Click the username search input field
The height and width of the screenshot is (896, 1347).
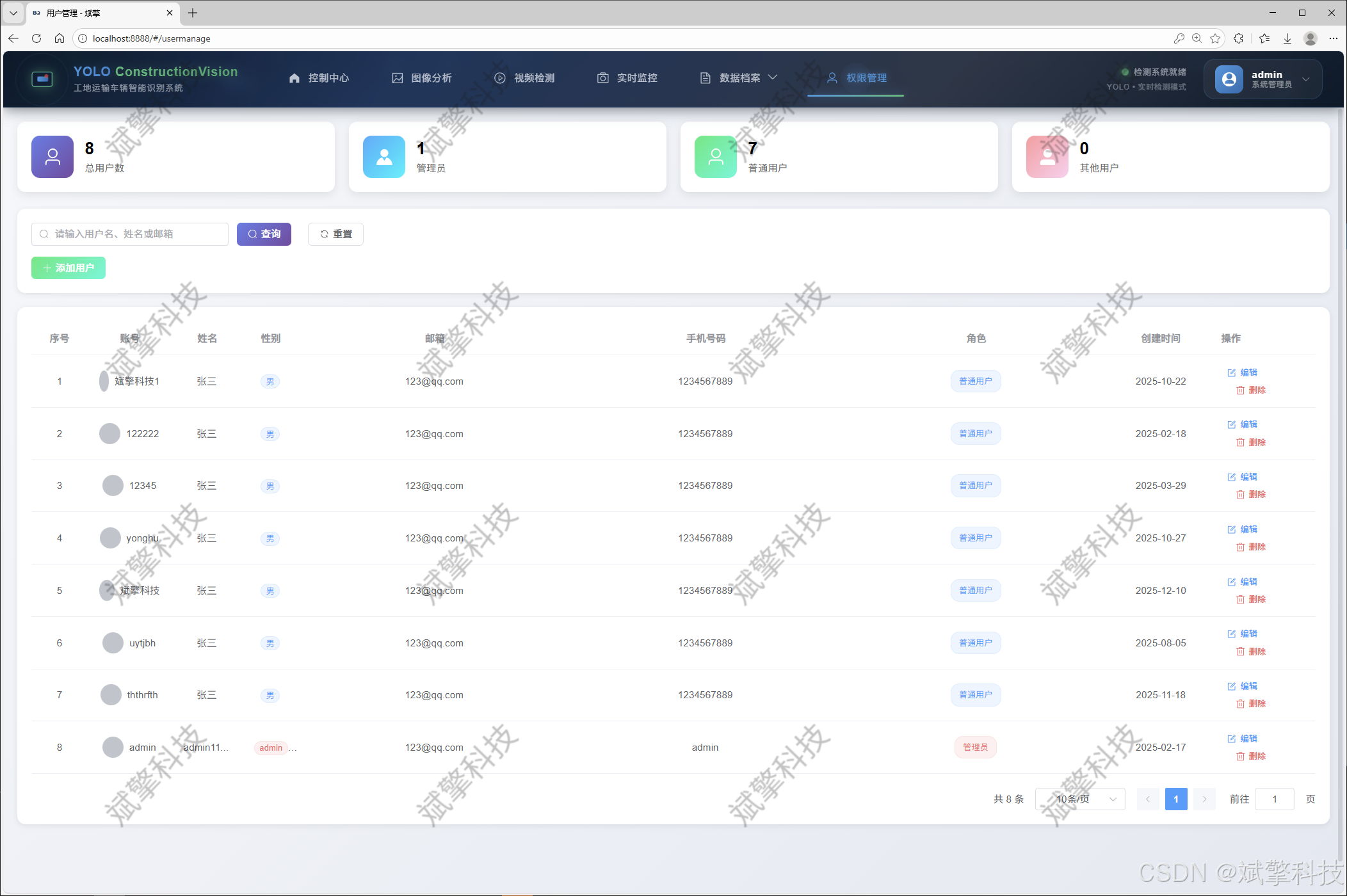pos(130,234)
